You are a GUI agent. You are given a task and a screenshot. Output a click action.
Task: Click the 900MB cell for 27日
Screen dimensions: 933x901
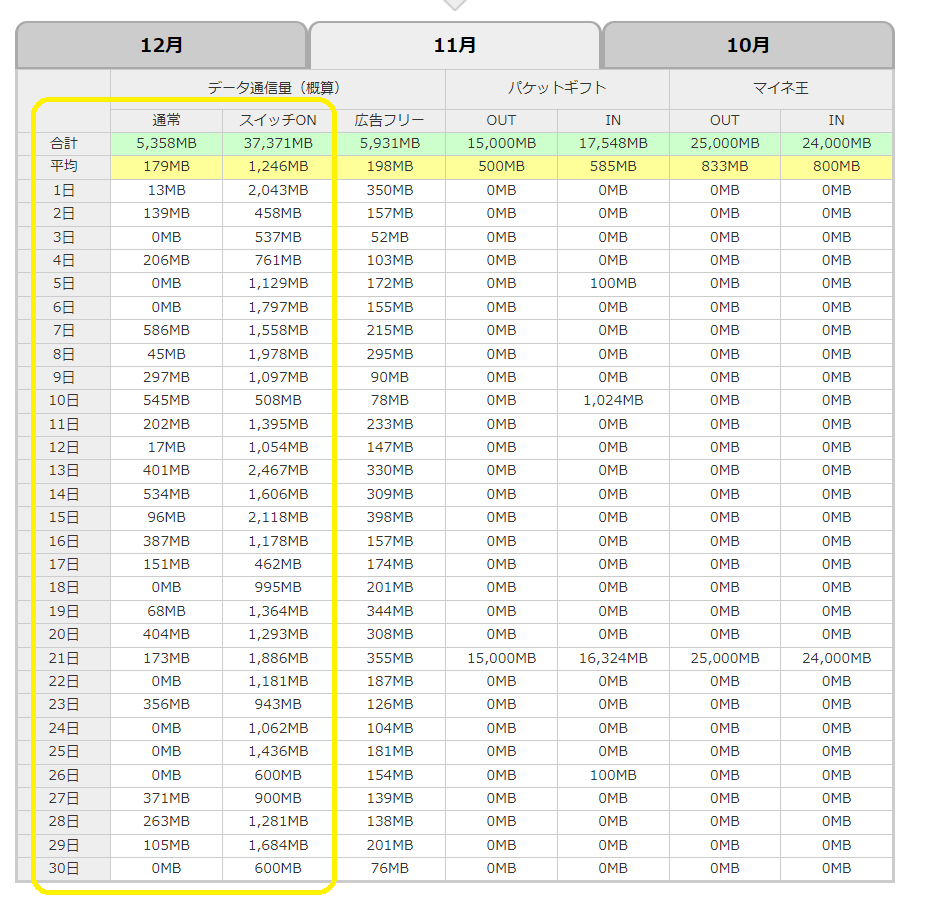278,799
